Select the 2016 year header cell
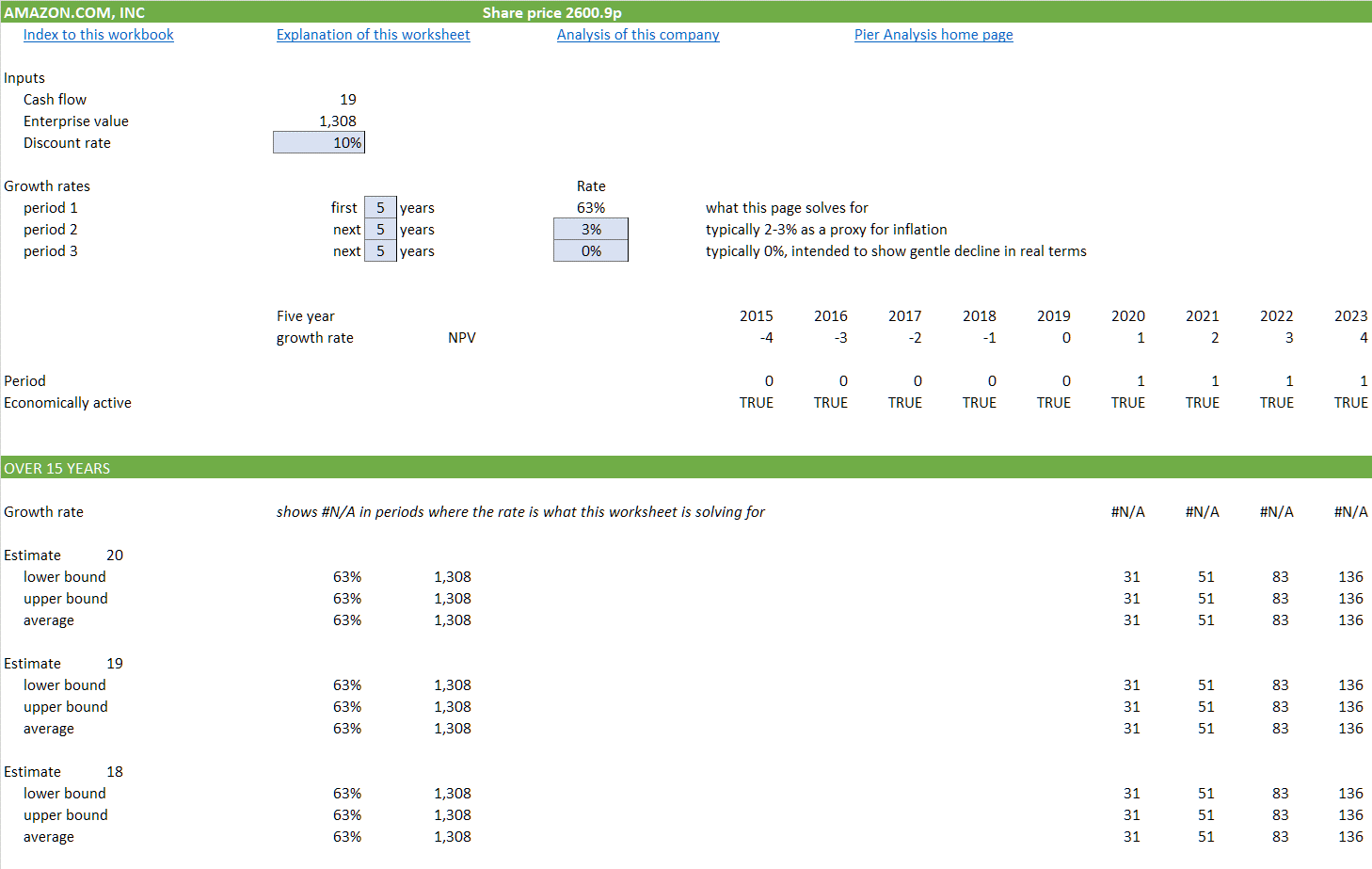Screen dimensions: 1372x869 pos(831,315)
